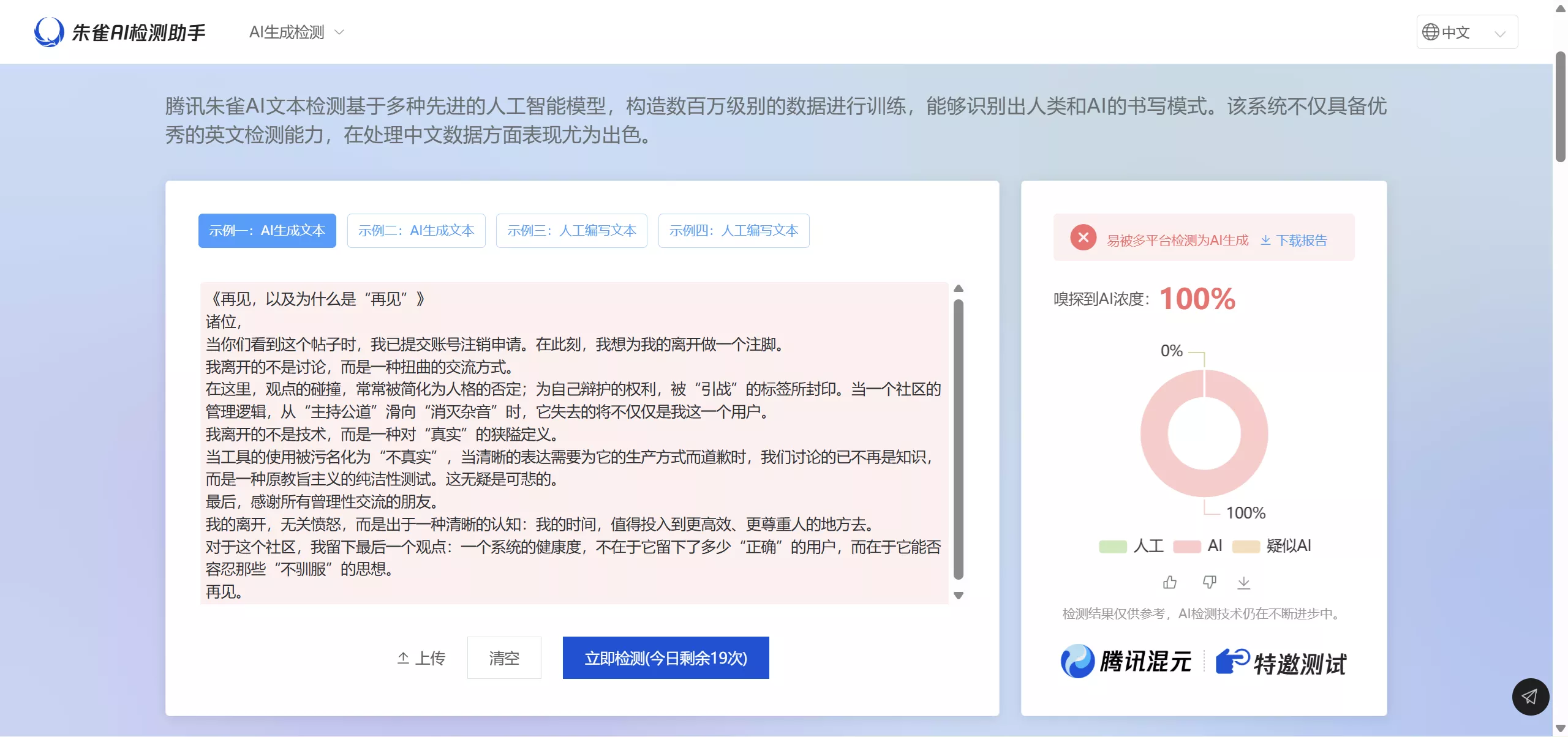
Task: Click the red X status icon in result banner
Action: pos(1084,238)
